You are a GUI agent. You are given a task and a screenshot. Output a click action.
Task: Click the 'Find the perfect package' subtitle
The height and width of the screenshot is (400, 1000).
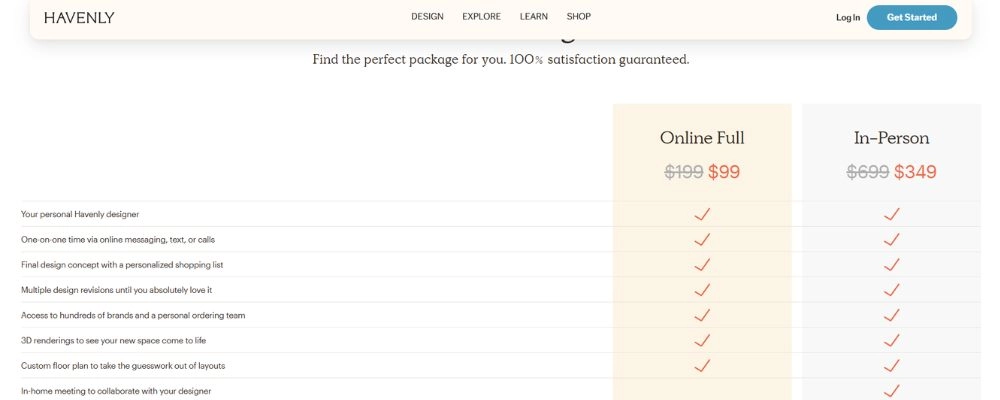click(x=501, y=60)
